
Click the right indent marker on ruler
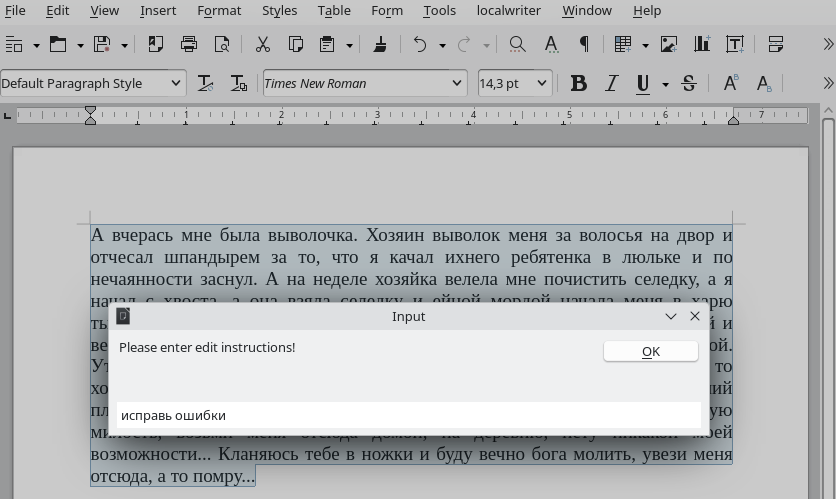734,120
